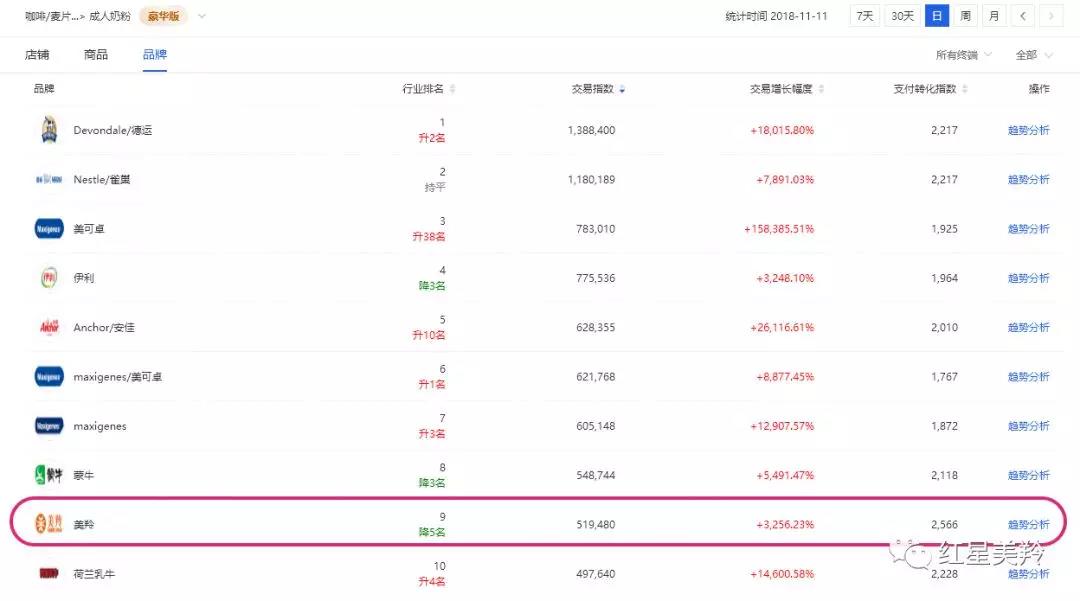Switch to 周 (weekly) view
The height and width of the screenshot is (601, 1080).
965,16
